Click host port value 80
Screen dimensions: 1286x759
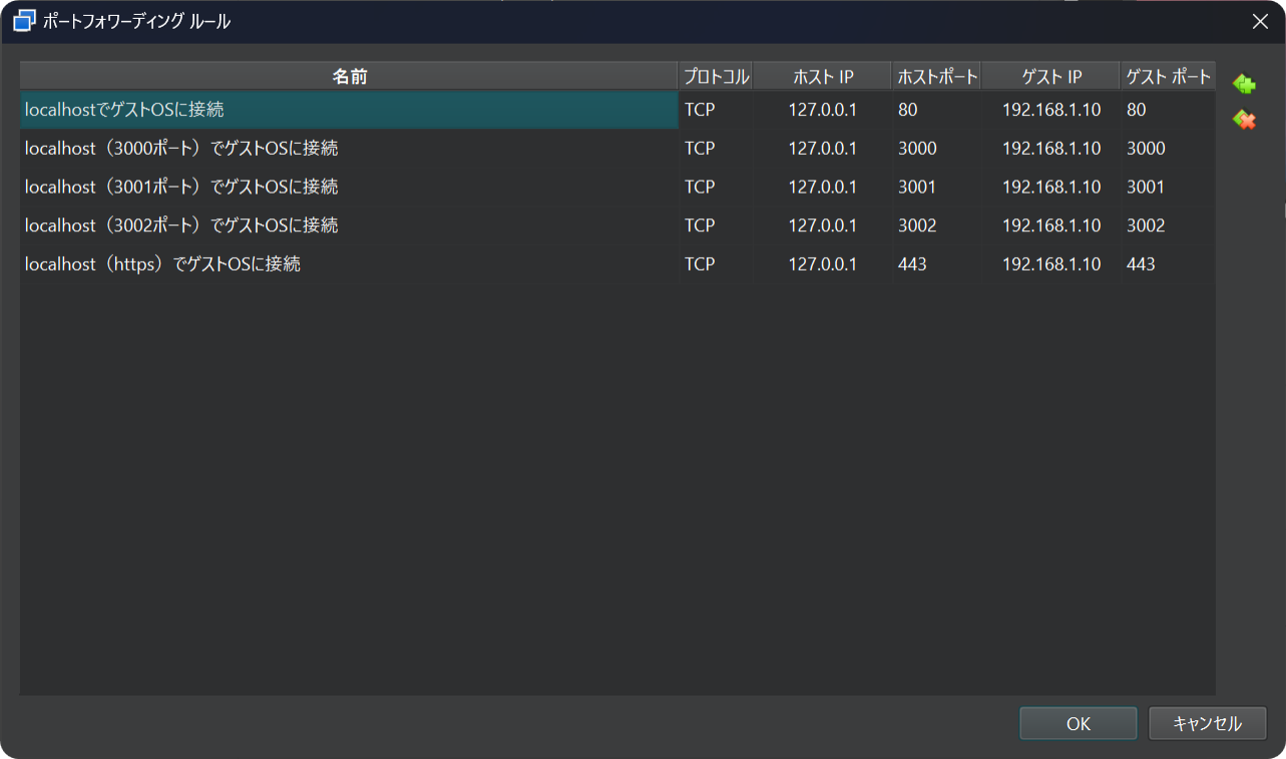[x=907, y=110]
